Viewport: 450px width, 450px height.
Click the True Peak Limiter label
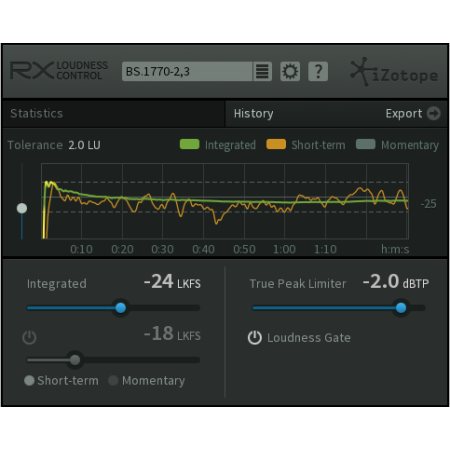[298, 284]
